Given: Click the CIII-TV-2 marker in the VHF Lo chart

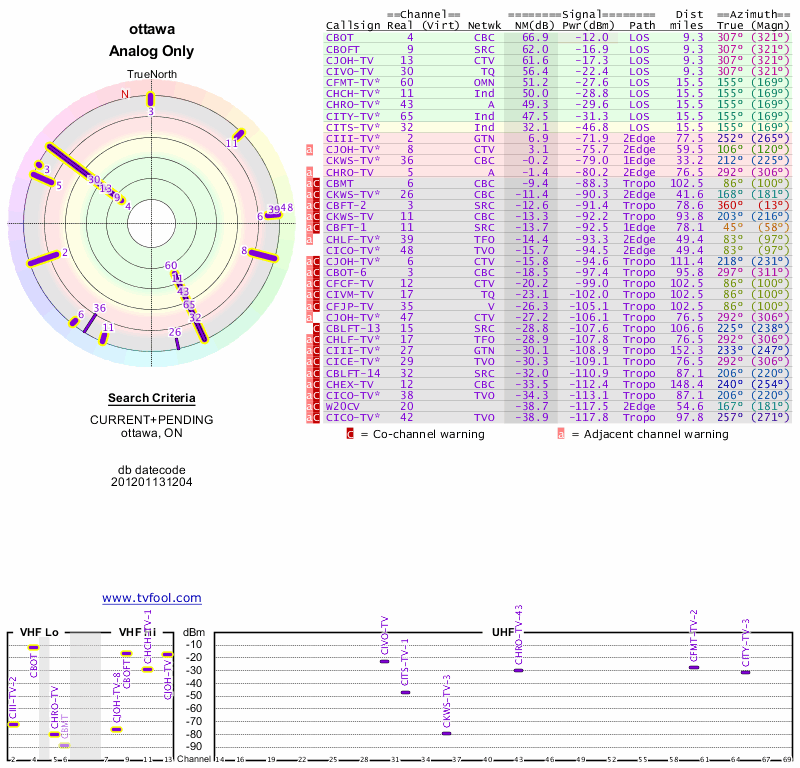Looking at the screenshot, I should (x=13, y=725).
